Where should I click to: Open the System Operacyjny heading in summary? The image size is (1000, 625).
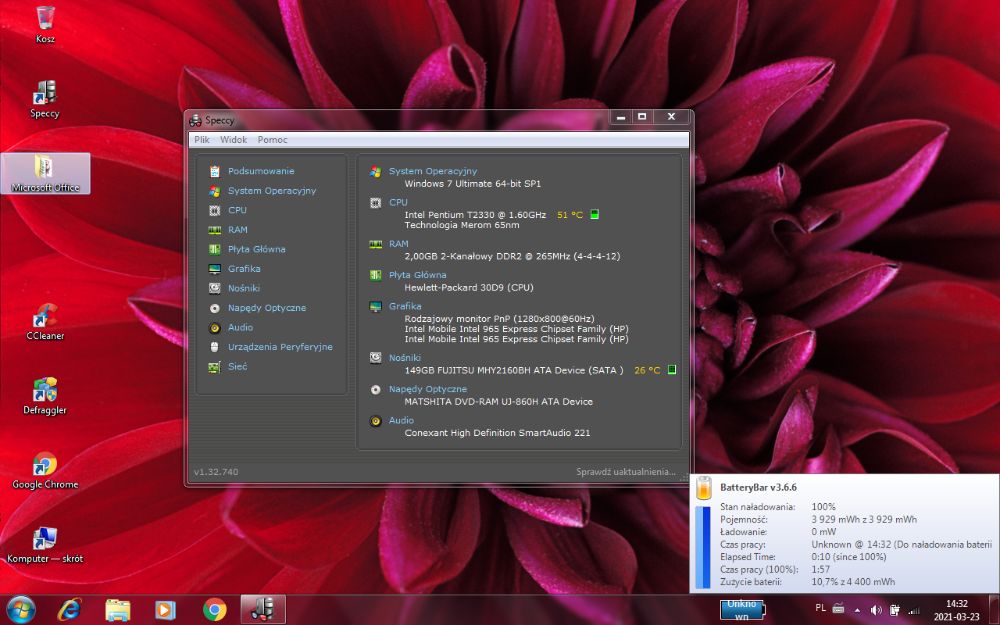click(x=432, y=172)
